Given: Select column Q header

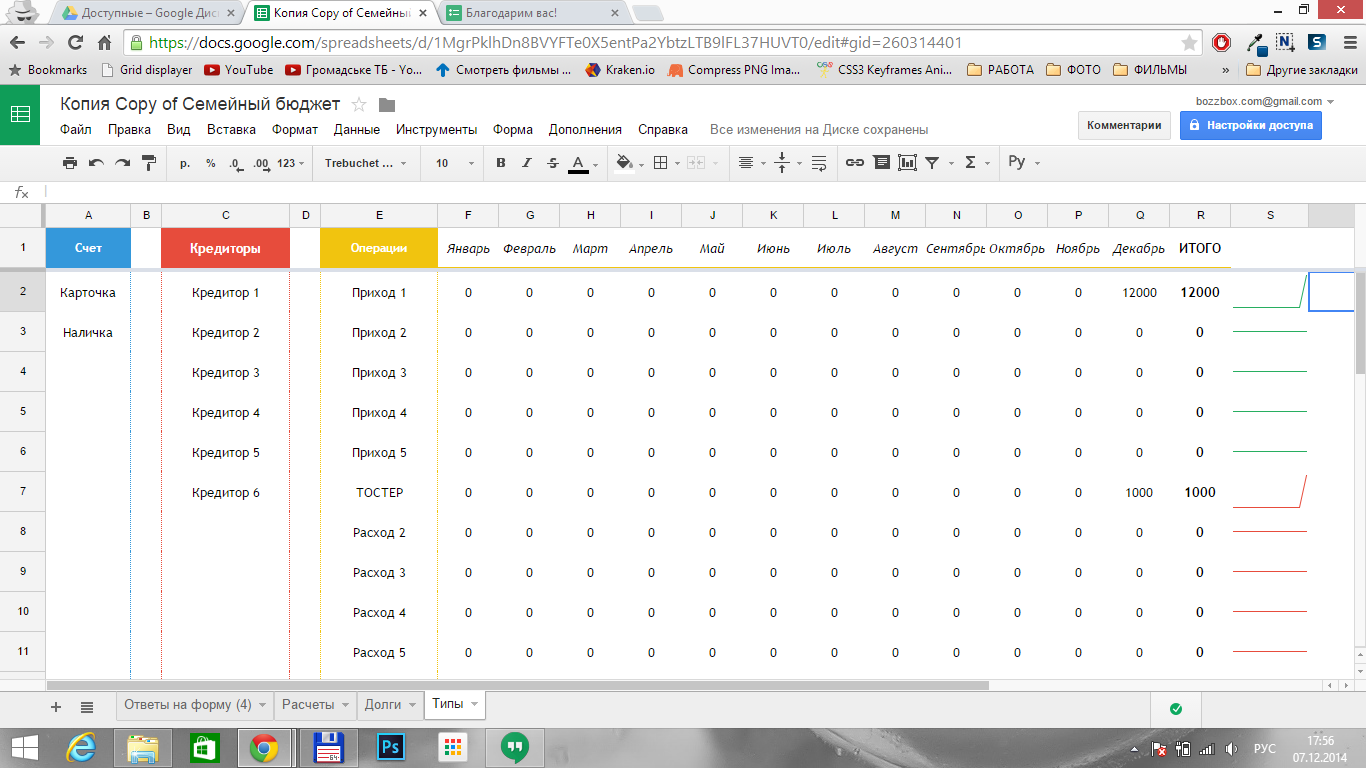Looking at the screenshot, I should point(1139,215).
